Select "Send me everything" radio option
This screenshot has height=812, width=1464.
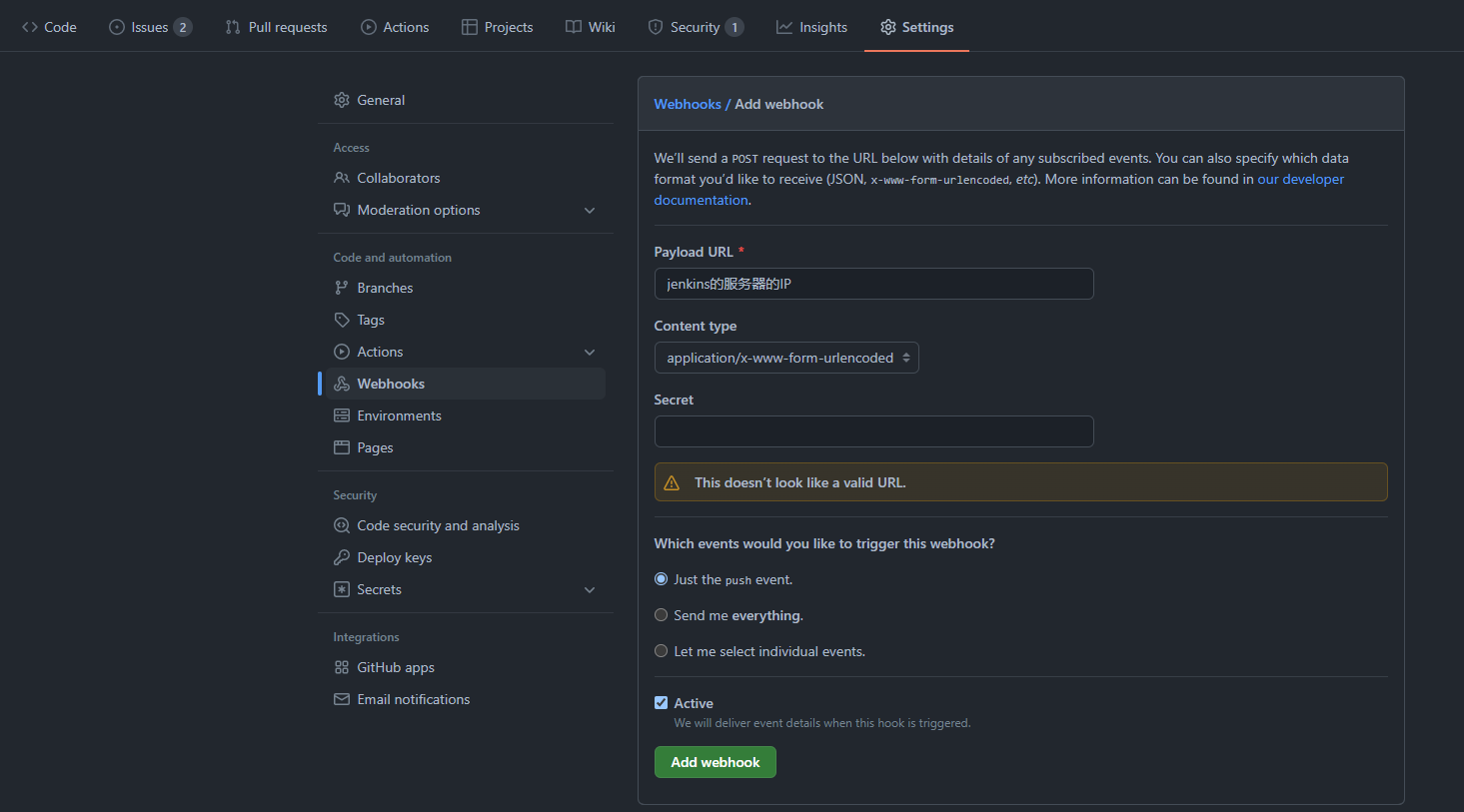[661, 615]
